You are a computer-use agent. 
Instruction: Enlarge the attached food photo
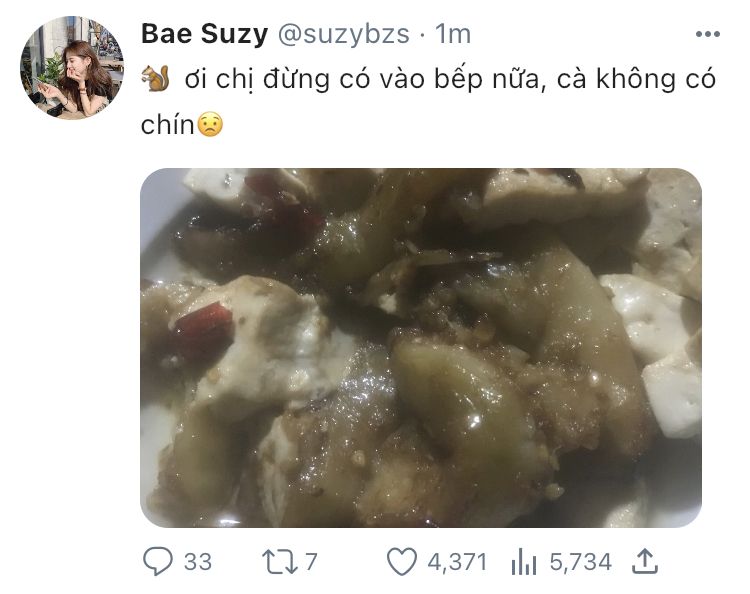[421, 348]
